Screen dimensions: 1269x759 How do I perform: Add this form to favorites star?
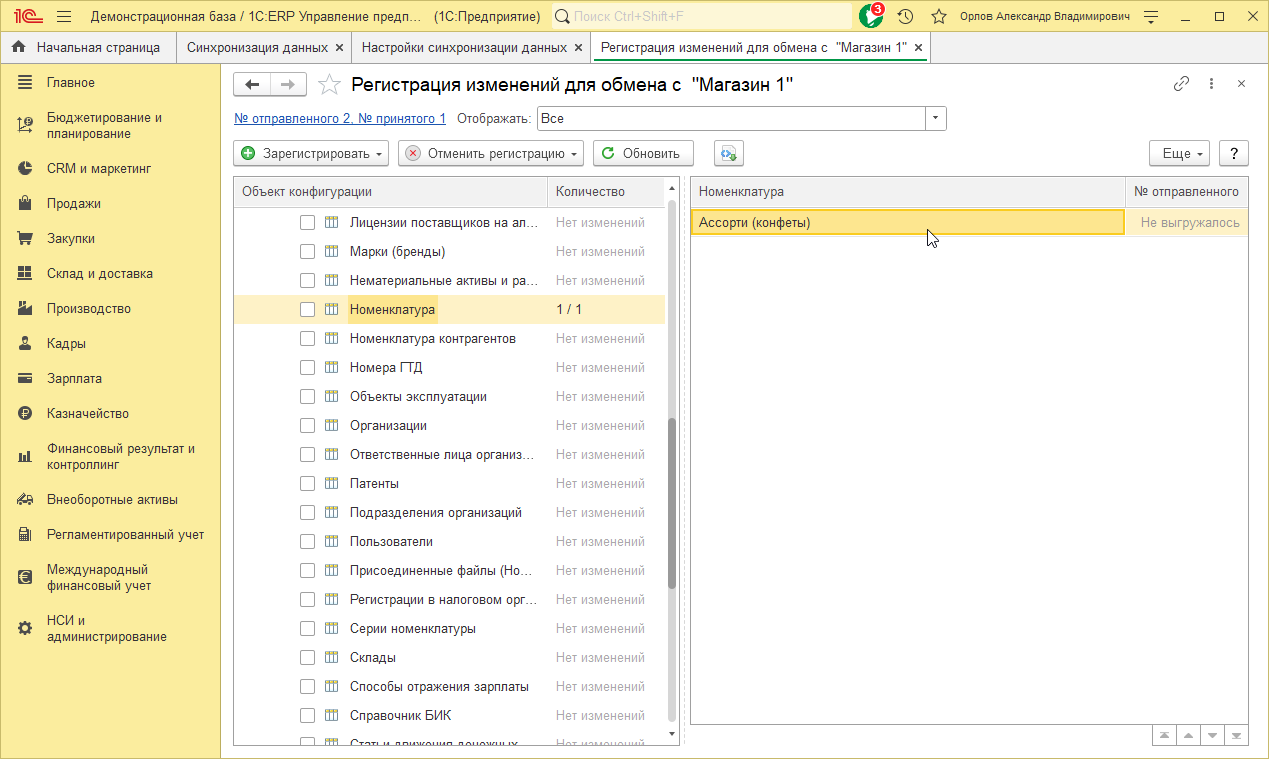(x=329, y=85)
